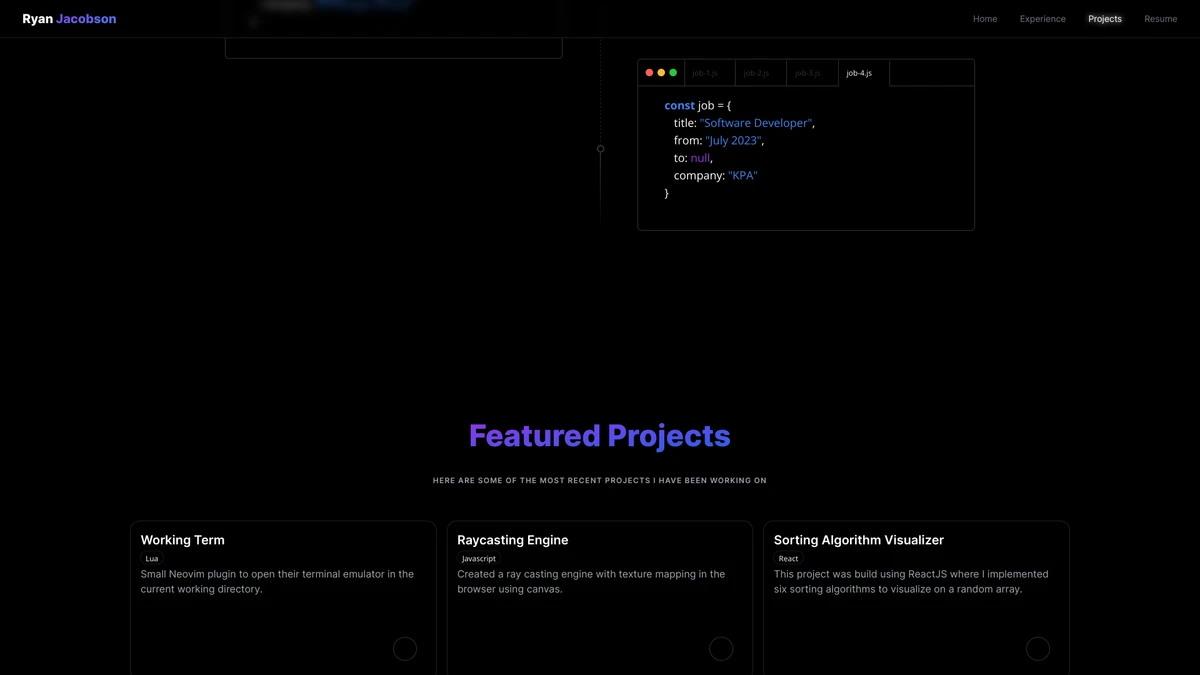Click the Ryan Jacobson site logo
This screenshot has width=1200, height=675.
(69, 19)
